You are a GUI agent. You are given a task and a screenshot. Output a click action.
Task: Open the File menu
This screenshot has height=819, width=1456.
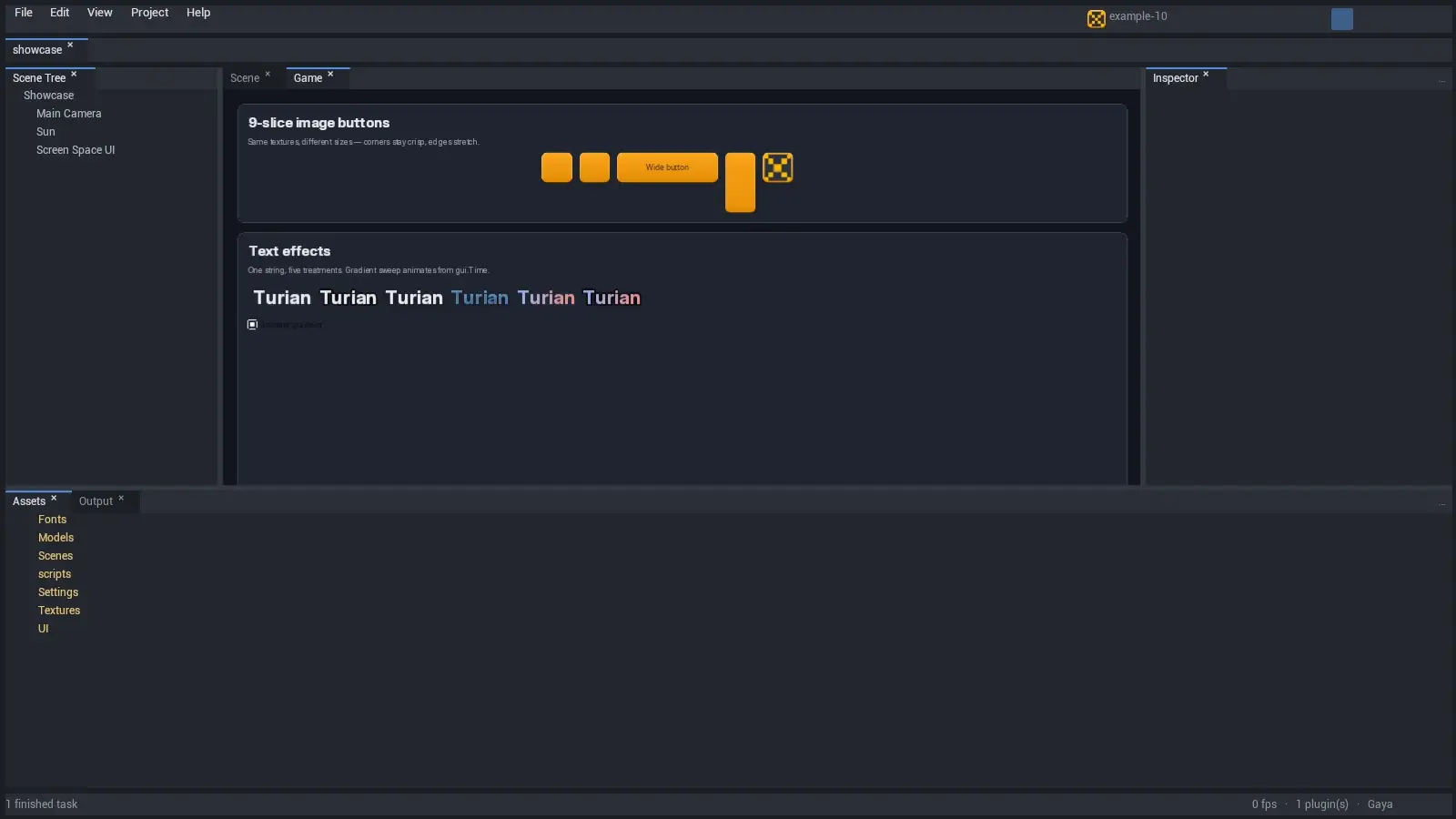click(24, 13)
